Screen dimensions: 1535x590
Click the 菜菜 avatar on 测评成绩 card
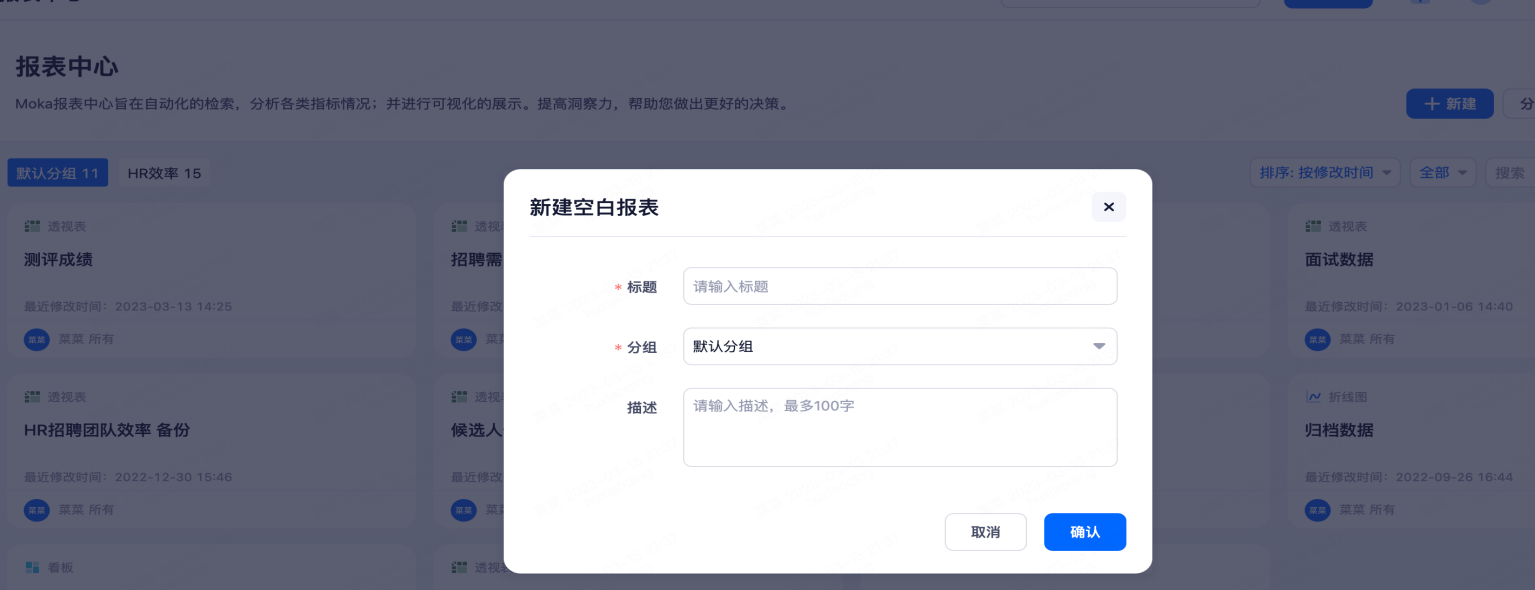(36, 339)
